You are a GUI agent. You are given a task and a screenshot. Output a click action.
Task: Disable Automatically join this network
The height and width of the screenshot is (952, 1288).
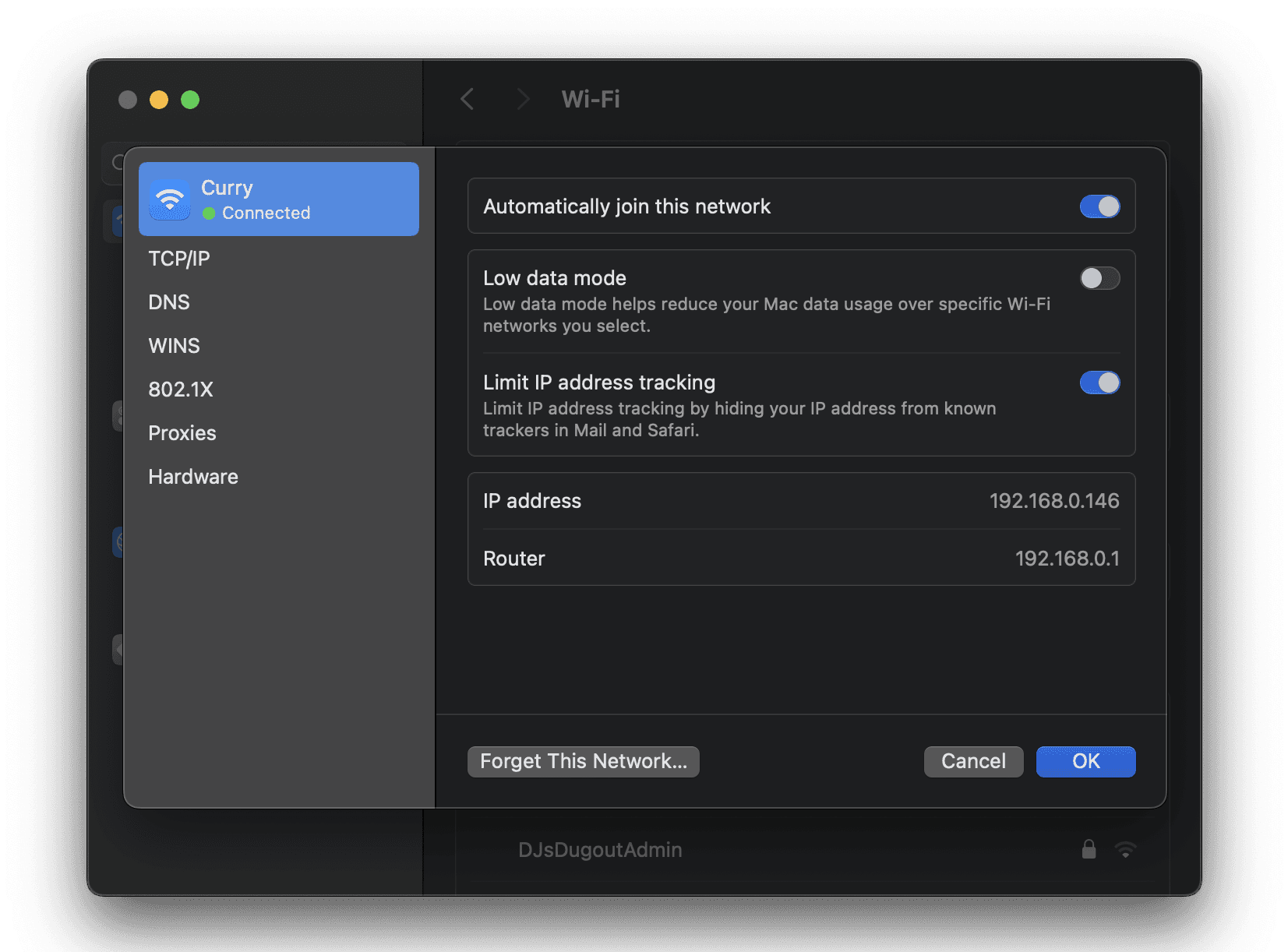tap(1100, 206)
